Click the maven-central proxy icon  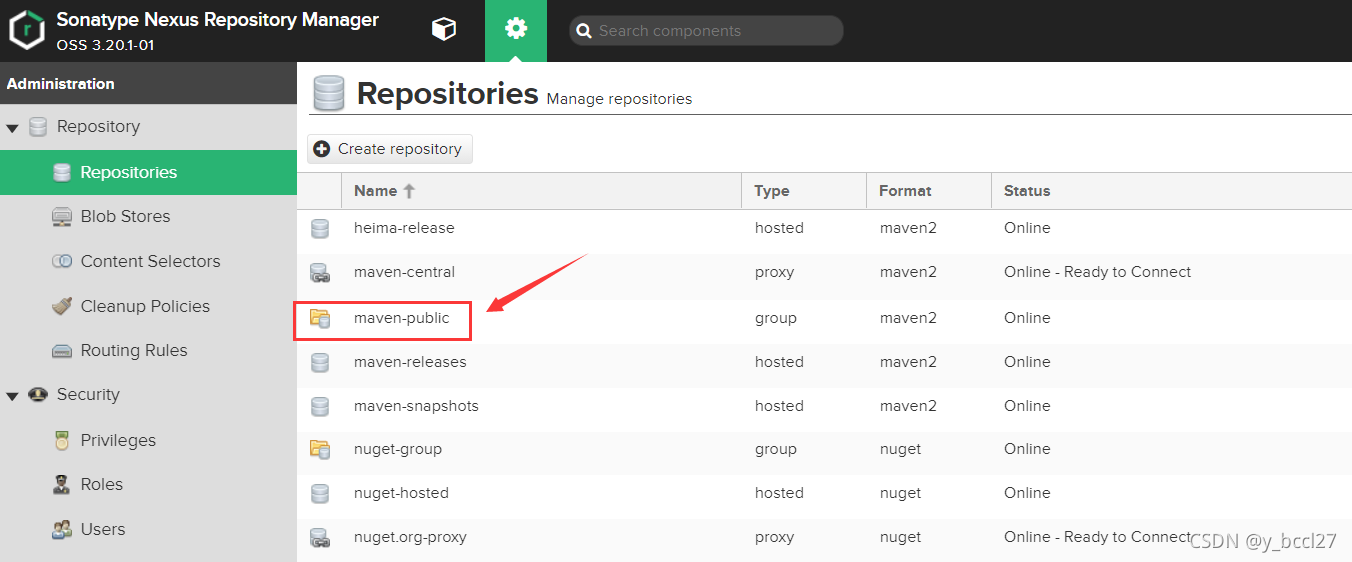320,272
